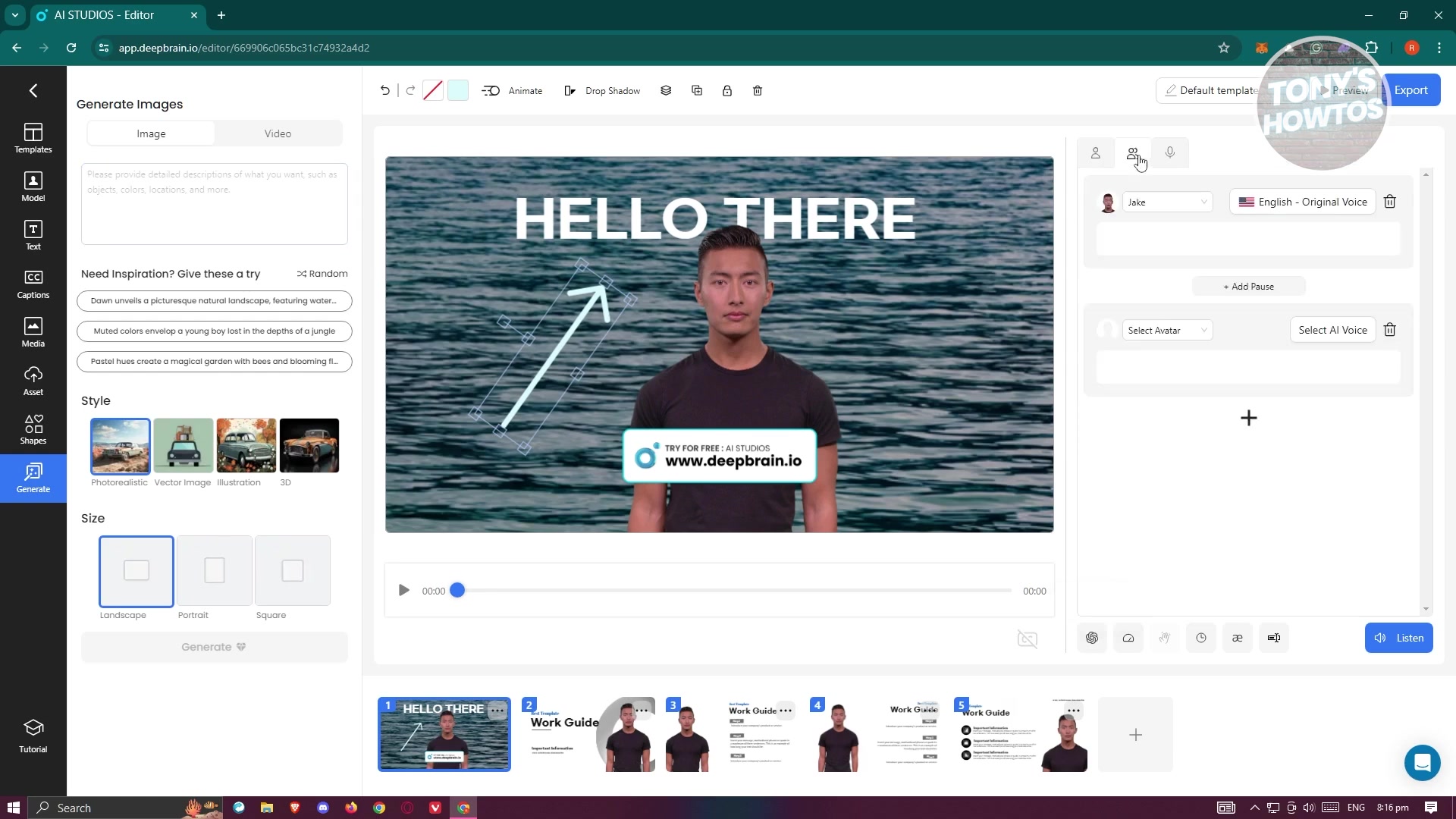
Task: Switch to microphone recording tab
Action: pyautogui.click(x=1170, y=153)
